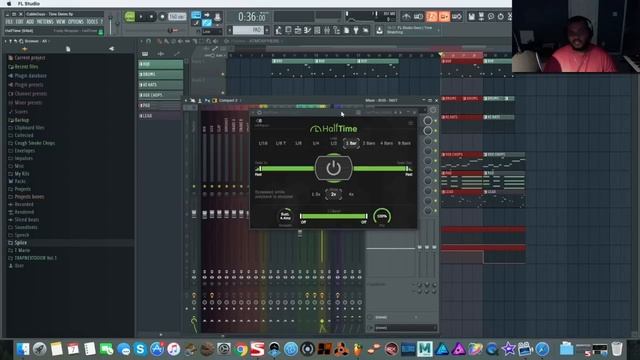Select the 808 pattern in the picker

161,64
